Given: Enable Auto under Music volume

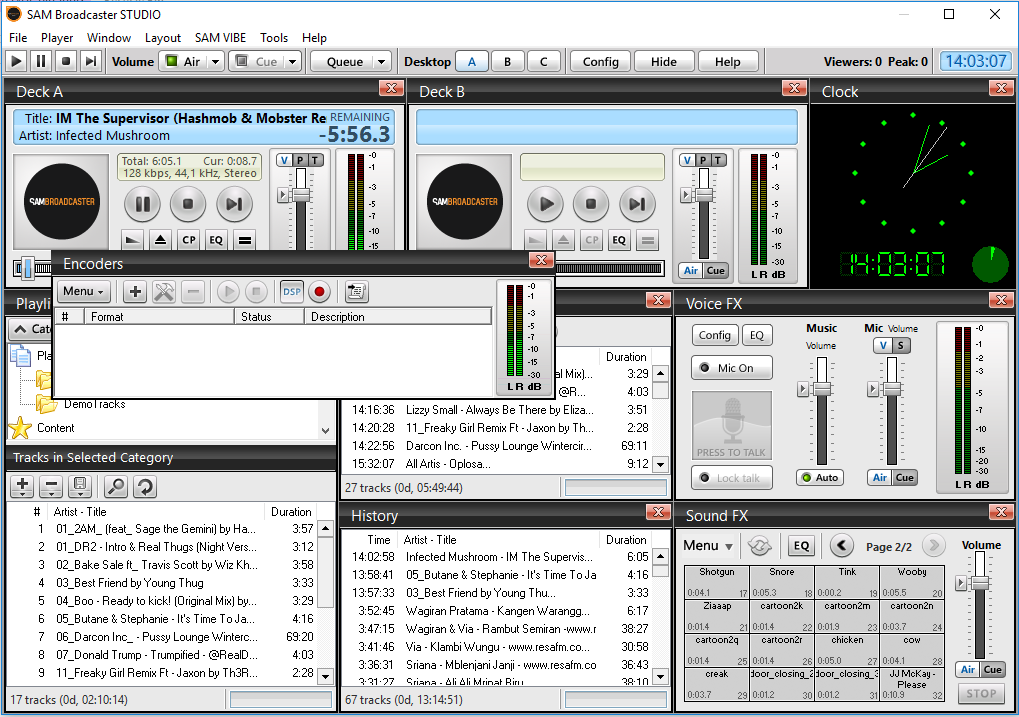Looking at the screenshot, I should (x=819, y=478).
